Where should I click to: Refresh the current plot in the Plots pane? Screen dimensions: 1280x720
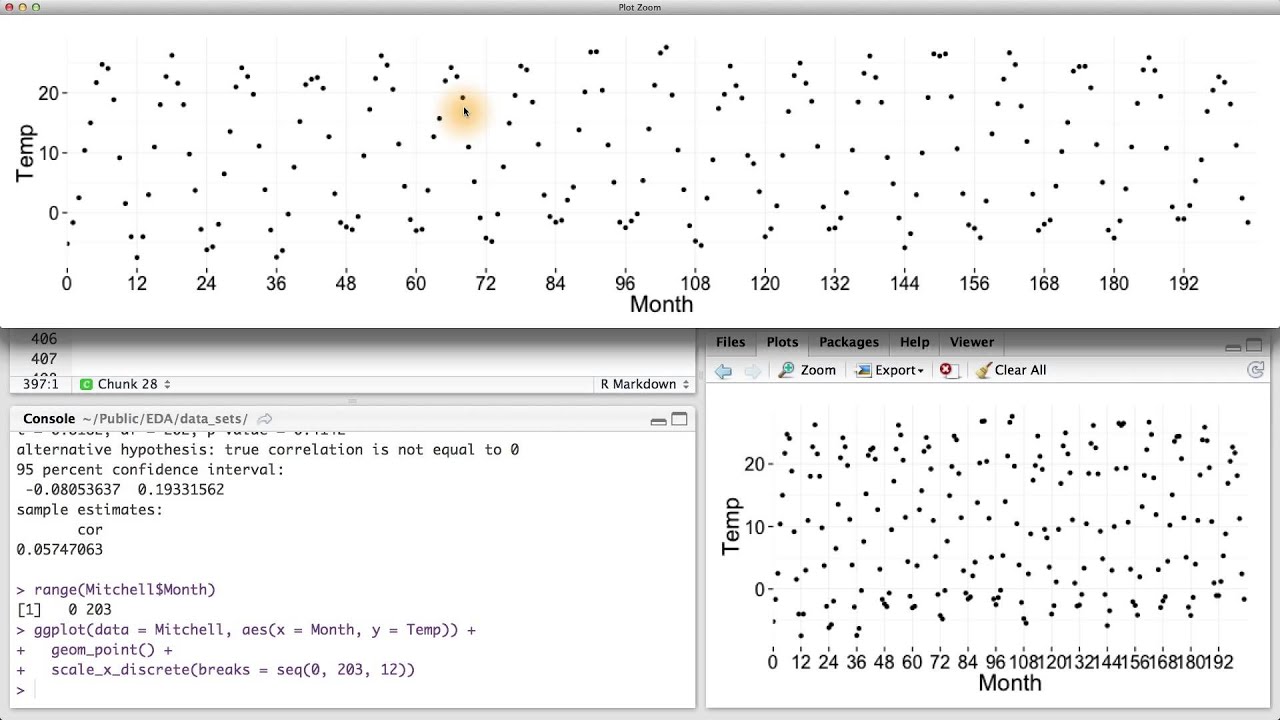(x=1256, y=370)
